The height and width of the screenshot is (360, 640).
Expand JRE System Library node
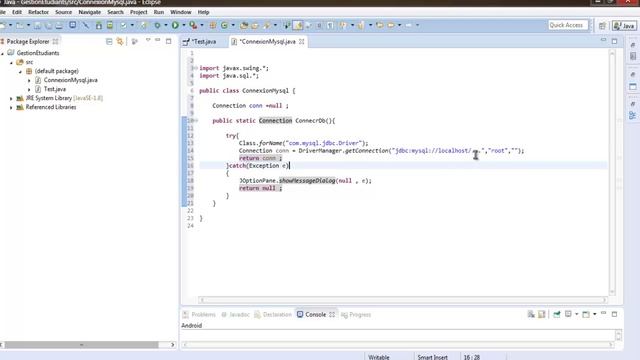click(11, 98)
